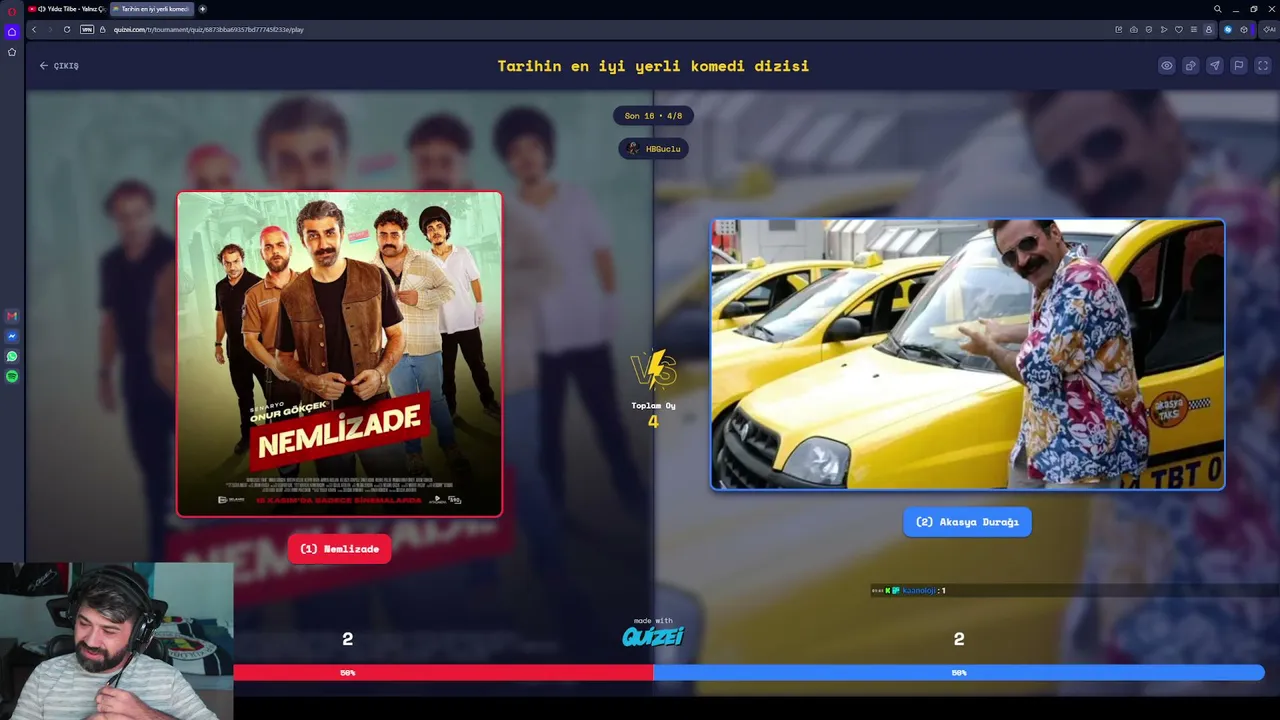Click the quiz title 'Tarihin en iyi yerli komedi dizisi'
The image size is (1280, 720).
click(653, 66)
